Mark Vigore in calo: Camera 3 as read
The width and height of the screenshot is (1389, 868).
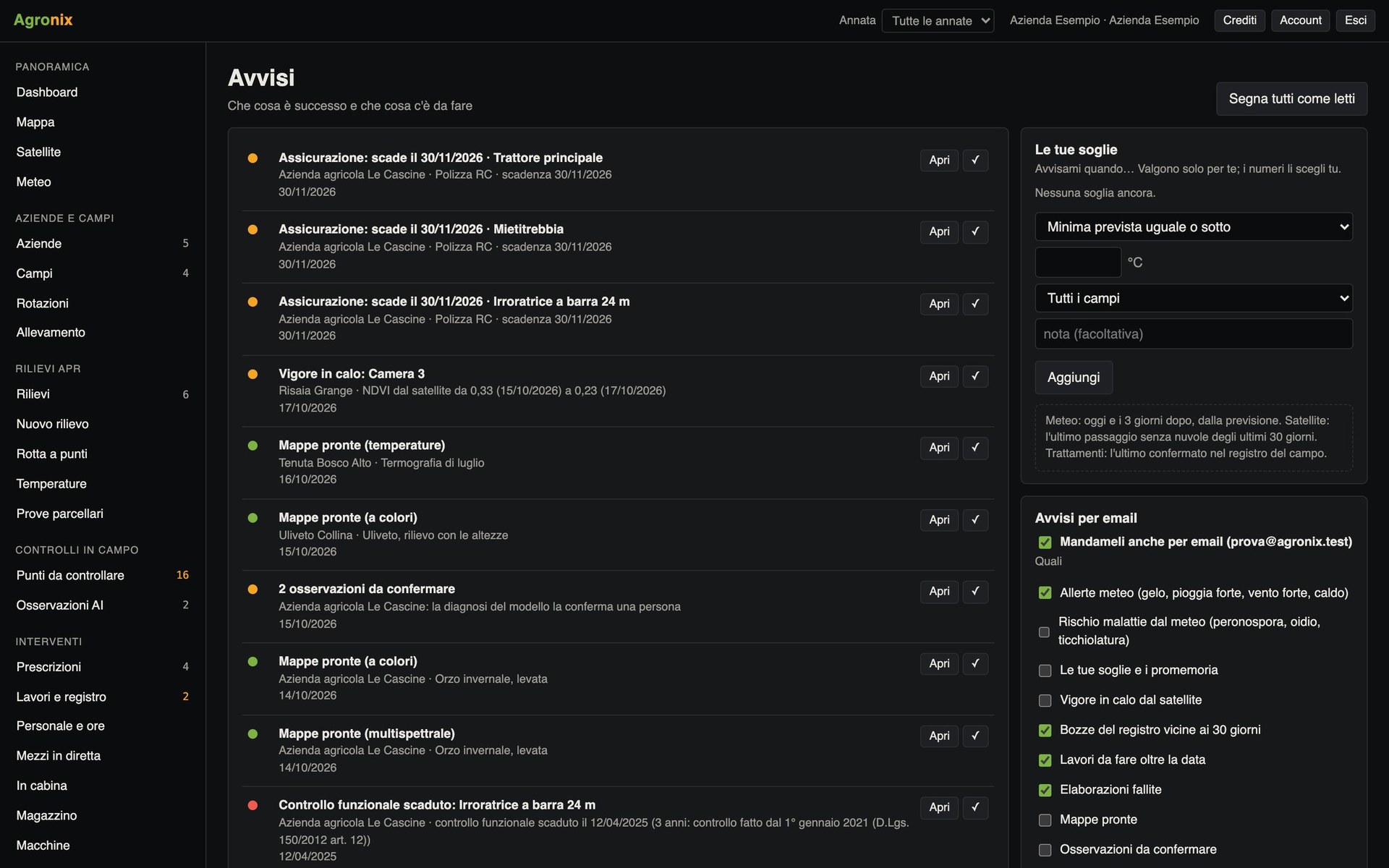click(975, 376)
